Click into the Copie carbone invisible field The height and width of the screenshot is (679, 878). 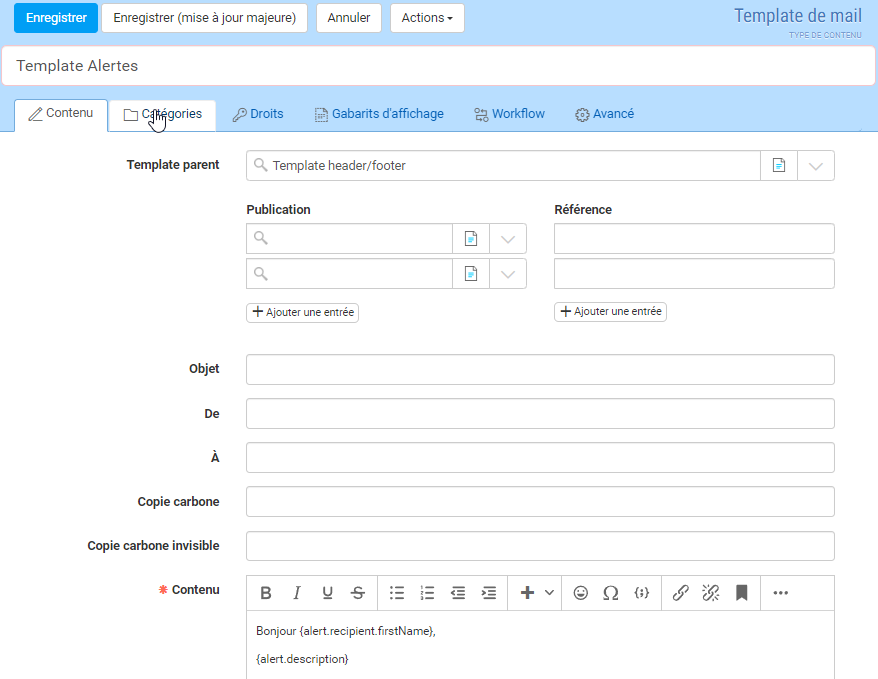pyautogui.click(x=540, y=546)
